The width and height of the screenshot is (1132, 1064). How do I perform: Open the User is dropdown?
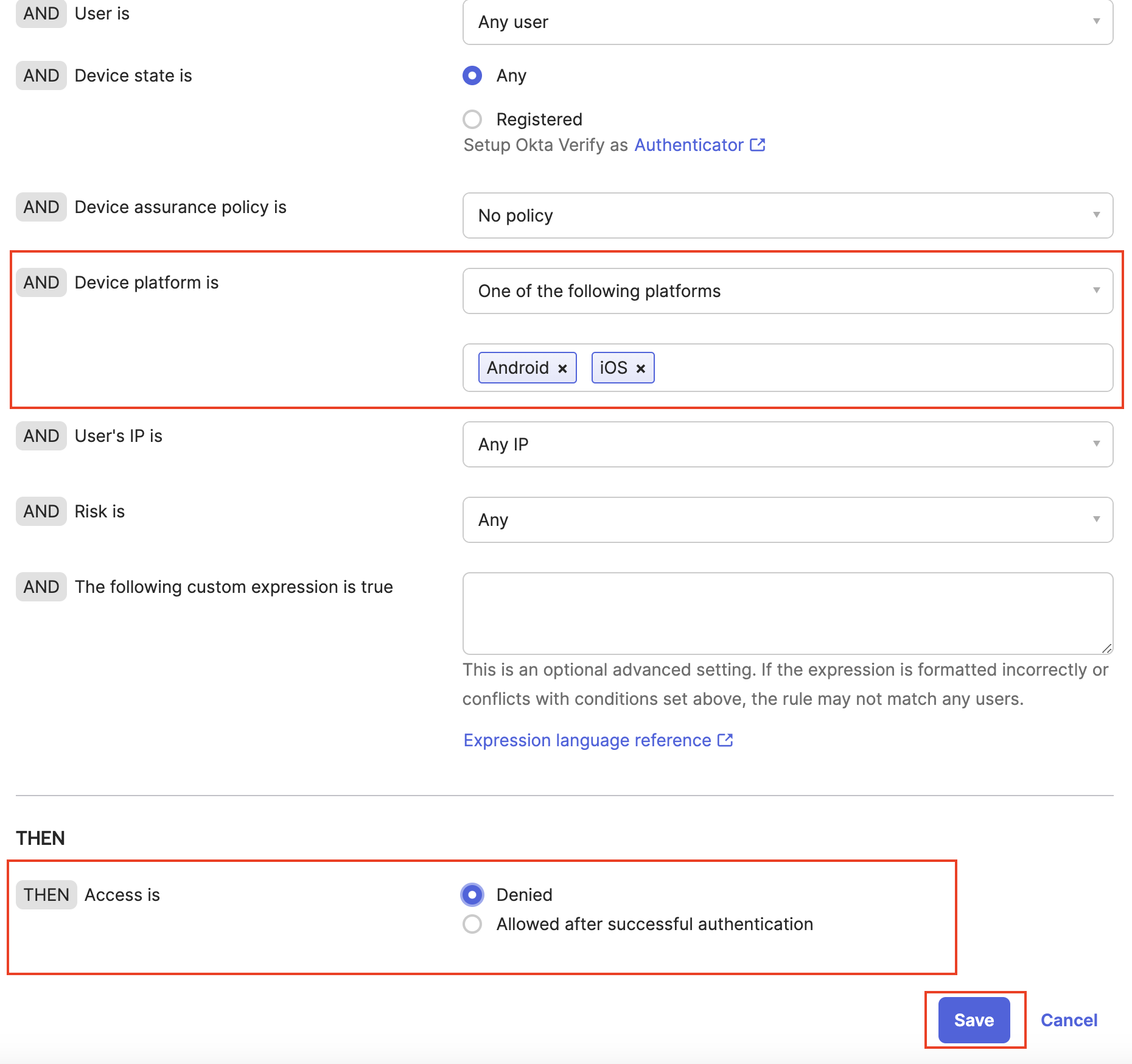pos(788,23)
